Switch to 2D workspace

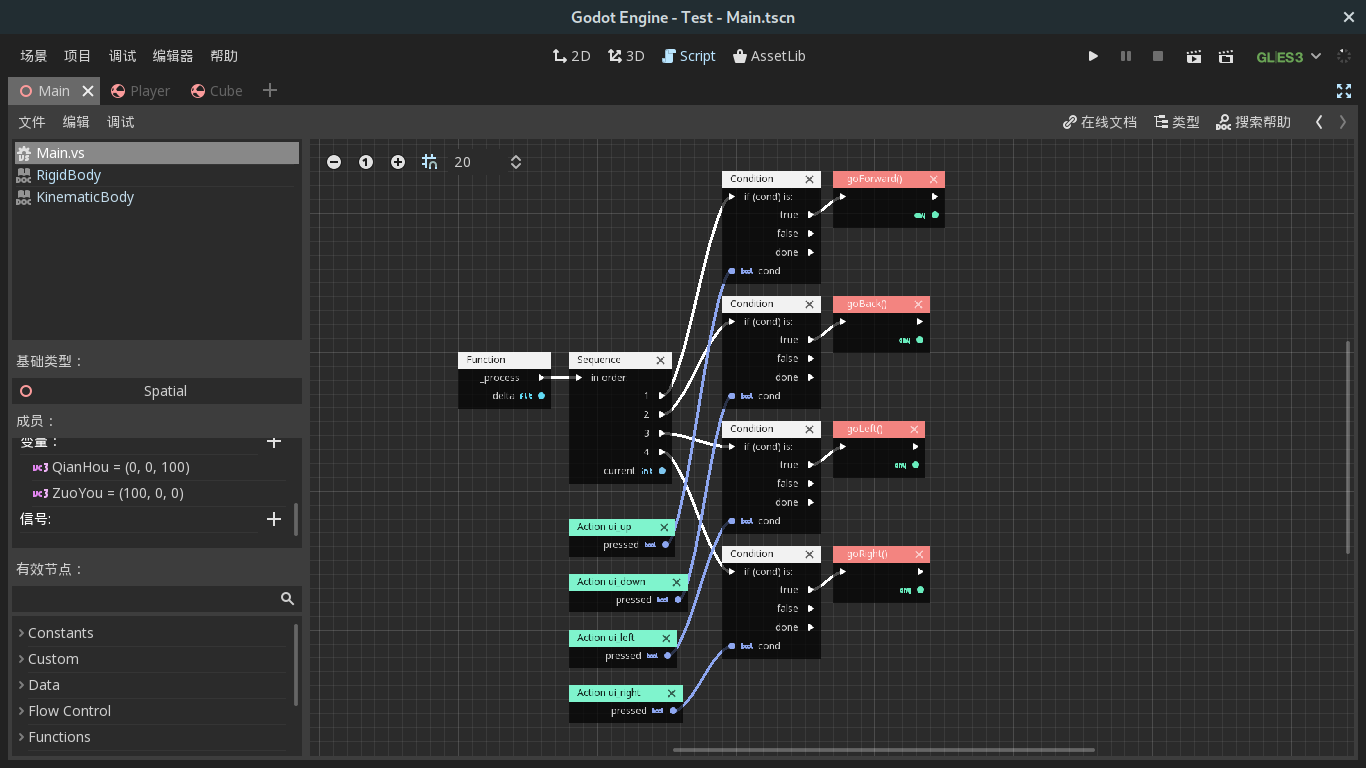point(571,56)
